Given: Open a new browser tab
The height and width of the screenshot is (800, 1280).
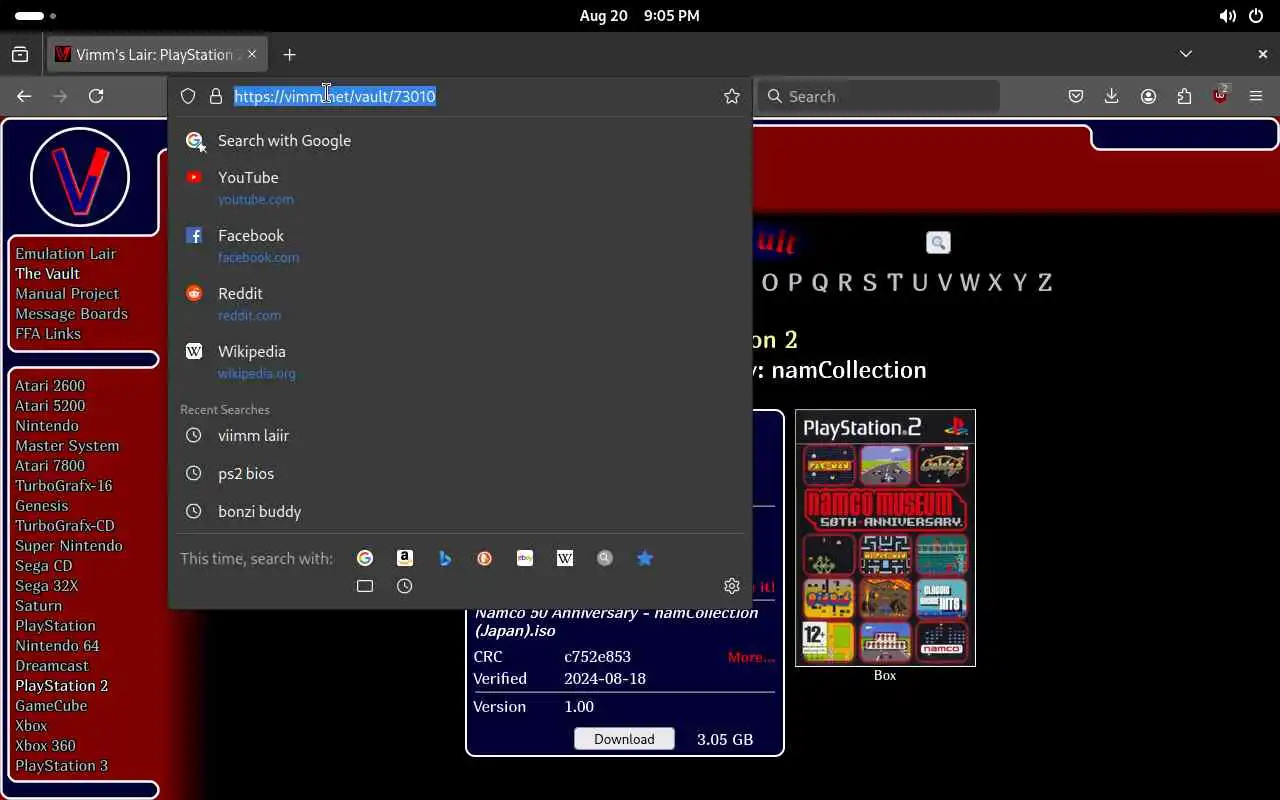Looking at the screenshot, I should [x=289, y=54].
